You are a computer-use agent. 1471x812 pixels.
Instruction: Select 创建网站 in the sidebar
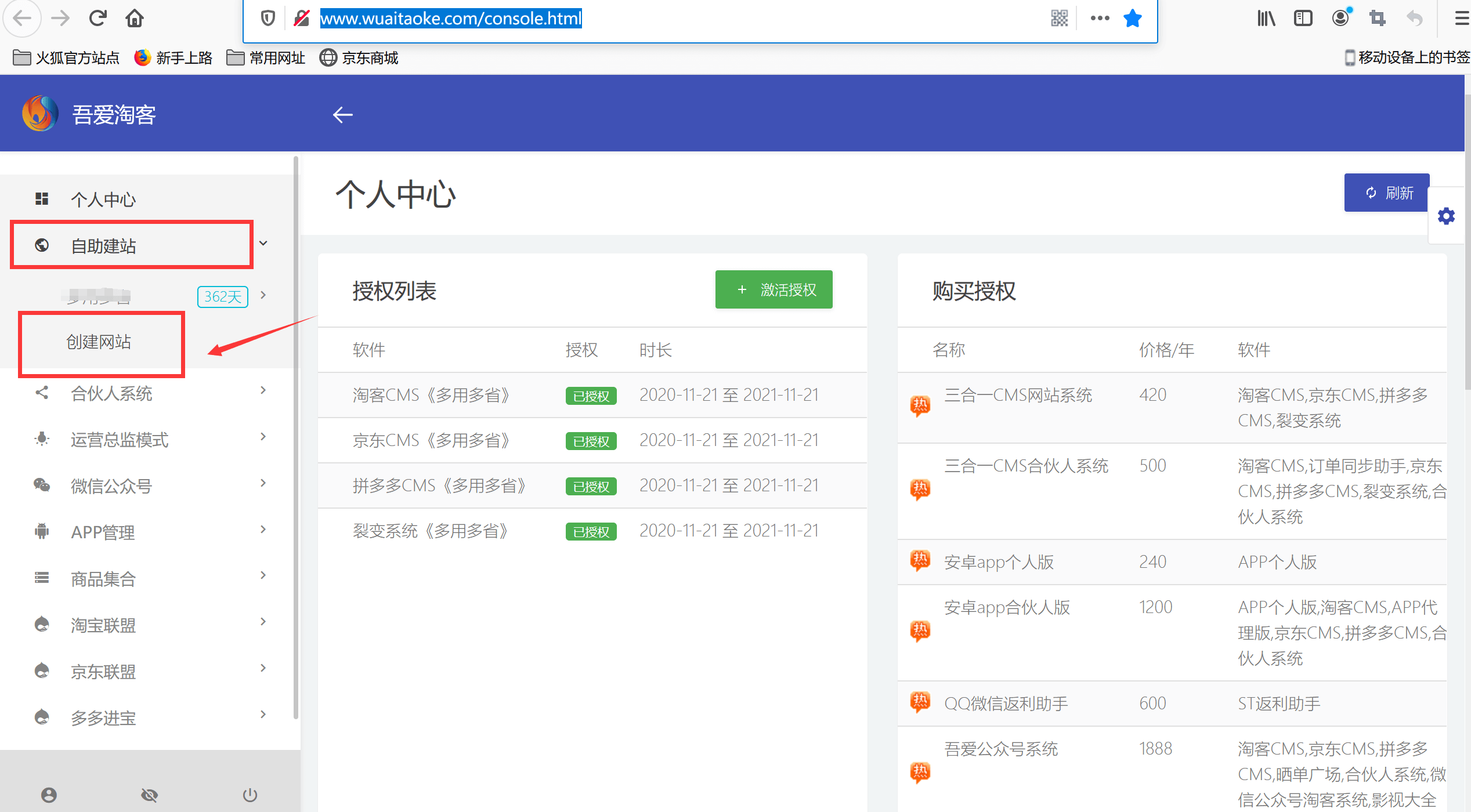[x=99, y=342]
